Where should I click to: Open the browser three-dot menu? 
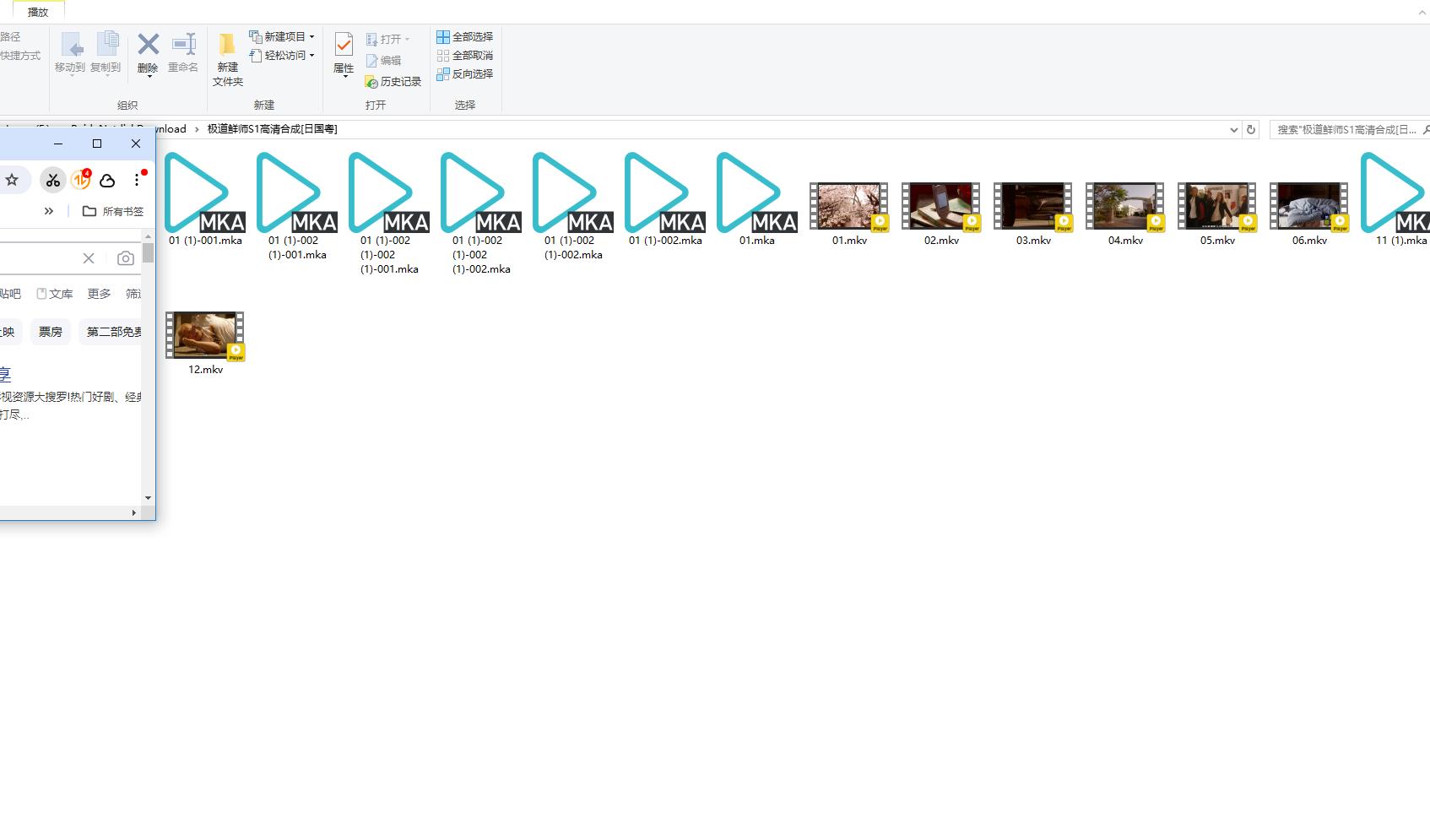(x=137, y=180)
